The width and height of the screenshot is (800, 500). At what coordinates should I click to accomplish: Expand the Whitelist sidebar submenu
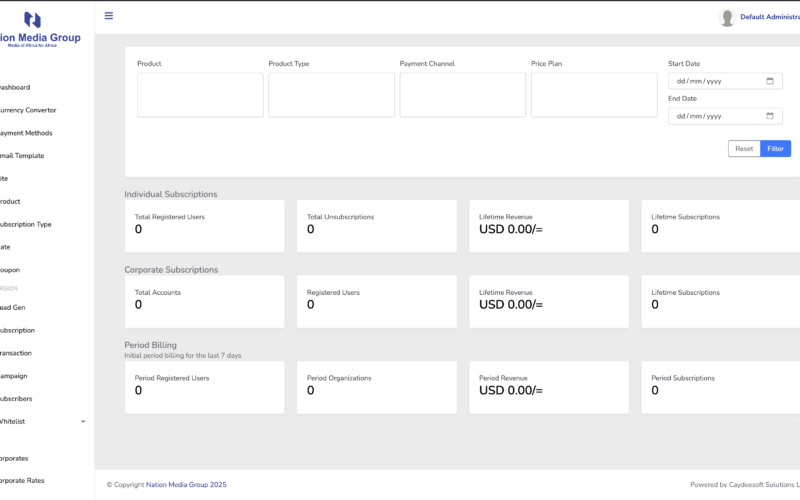(x=83, y=422)
